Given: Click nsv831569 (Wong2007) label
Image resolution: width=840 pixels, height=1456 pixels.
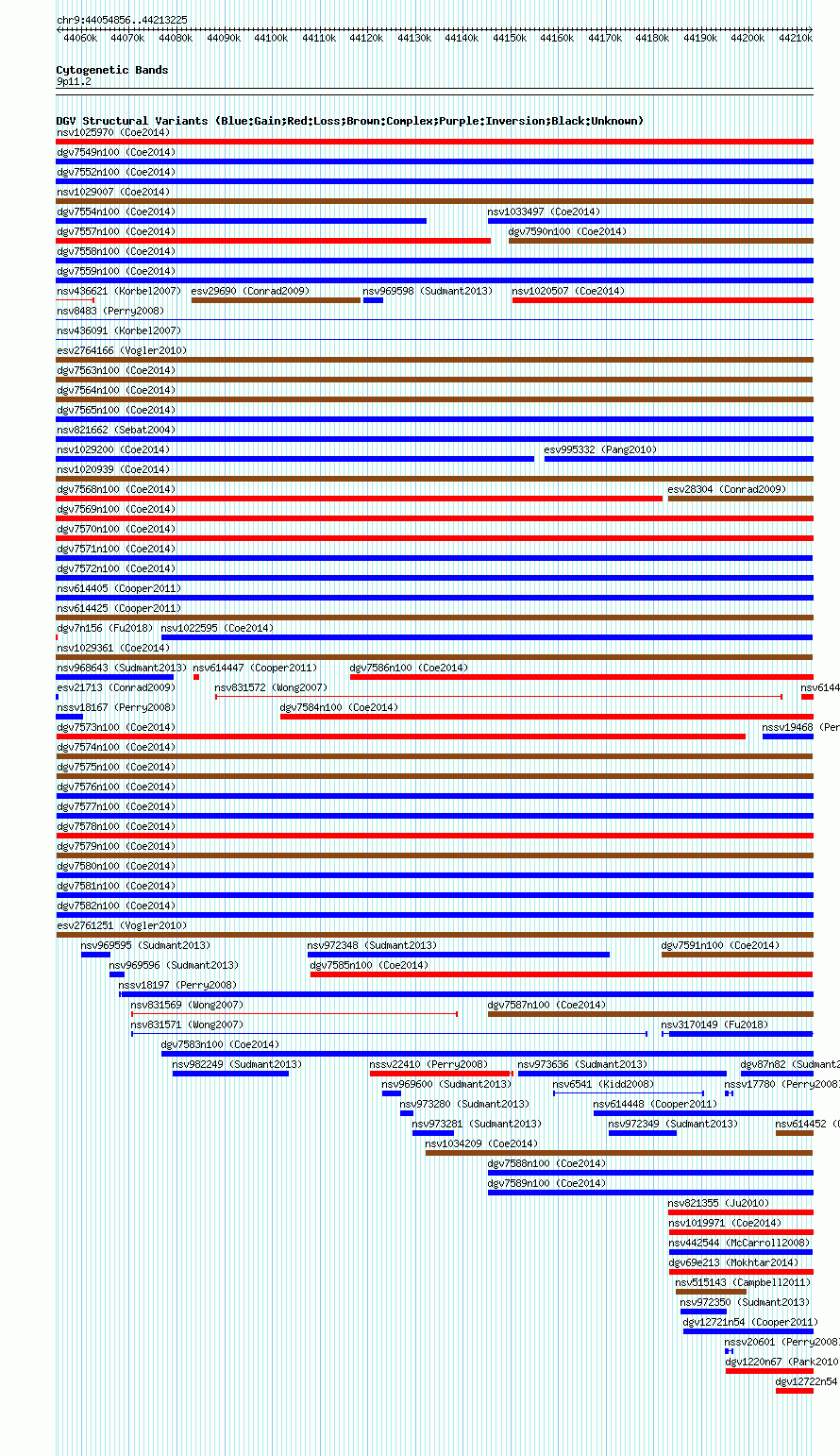Looking at the screenshot, I should coord(187,1006).
